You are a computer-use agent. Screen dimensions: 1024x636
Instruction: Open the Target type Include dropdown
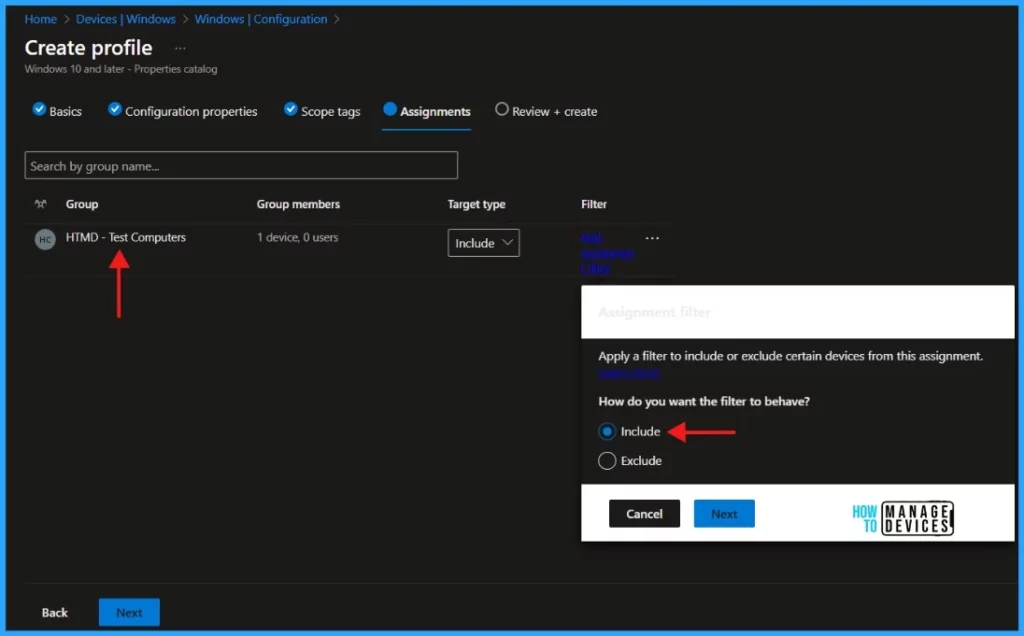pos(483,243)
